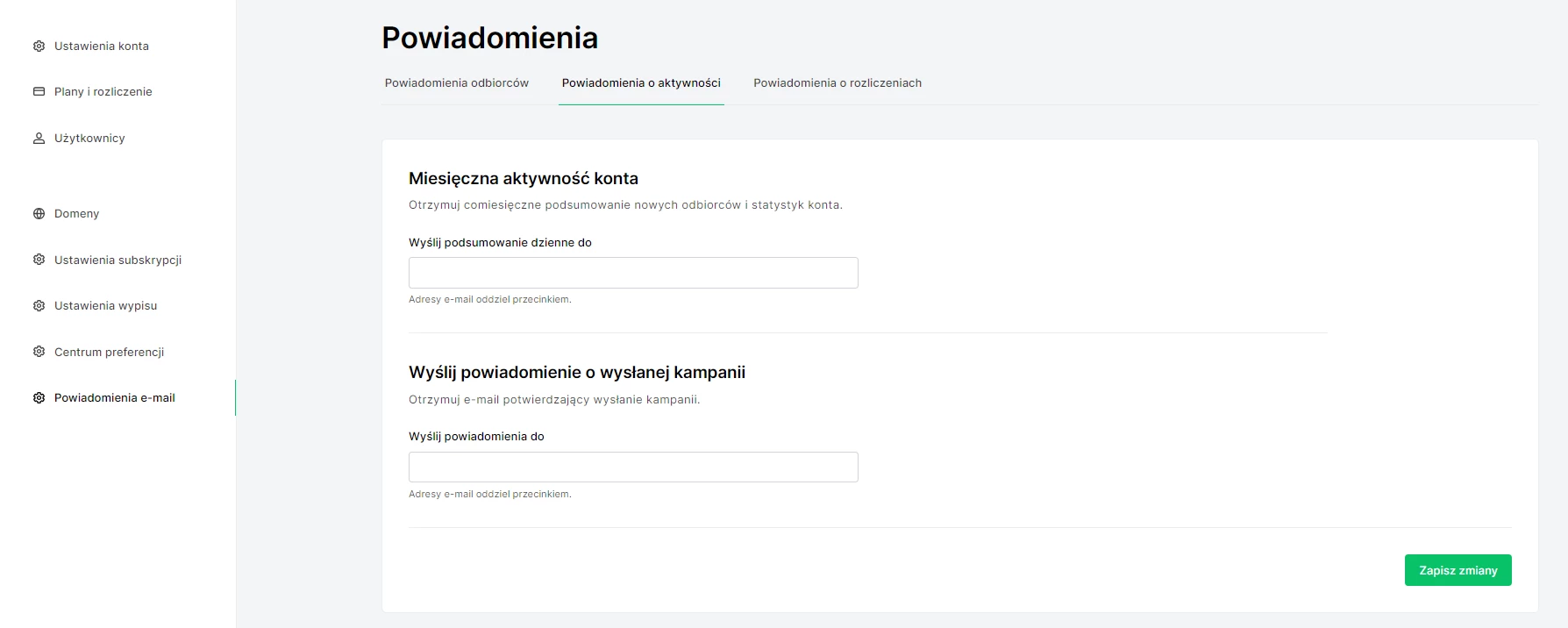The height and width of the screenshot is (628, 1568).
Task: Switch to the Powiadomienia odbiorców tab
Action: 456,83
